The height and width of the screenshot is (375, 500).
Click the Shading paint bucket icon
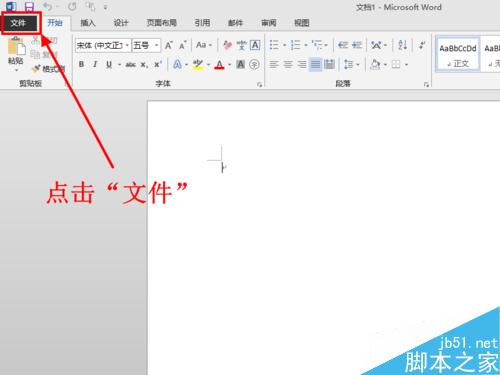[x=375, y=64]
